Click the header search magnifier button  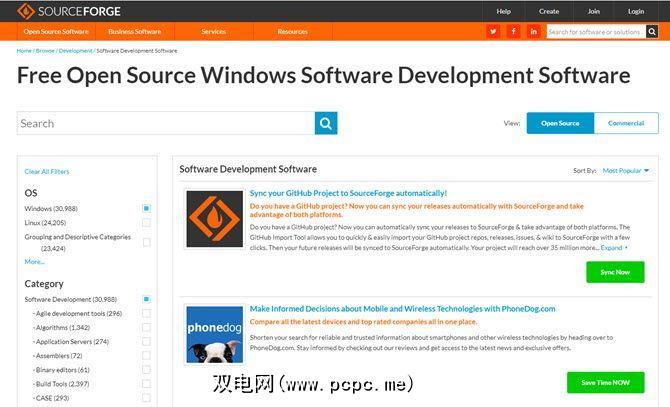pos(652,31)
